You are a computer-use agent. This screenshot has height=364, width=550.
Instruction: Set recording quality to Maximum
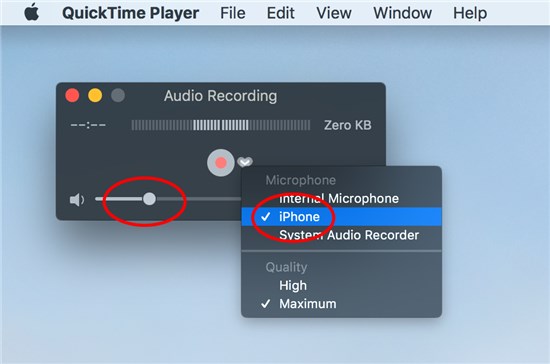(341, 304)
